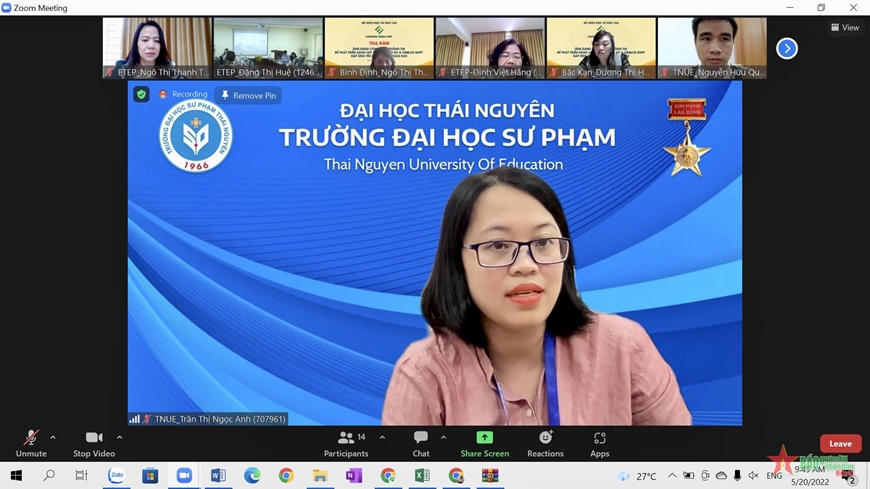
Task: Click the system volume icon
Action: coord(753,476)
